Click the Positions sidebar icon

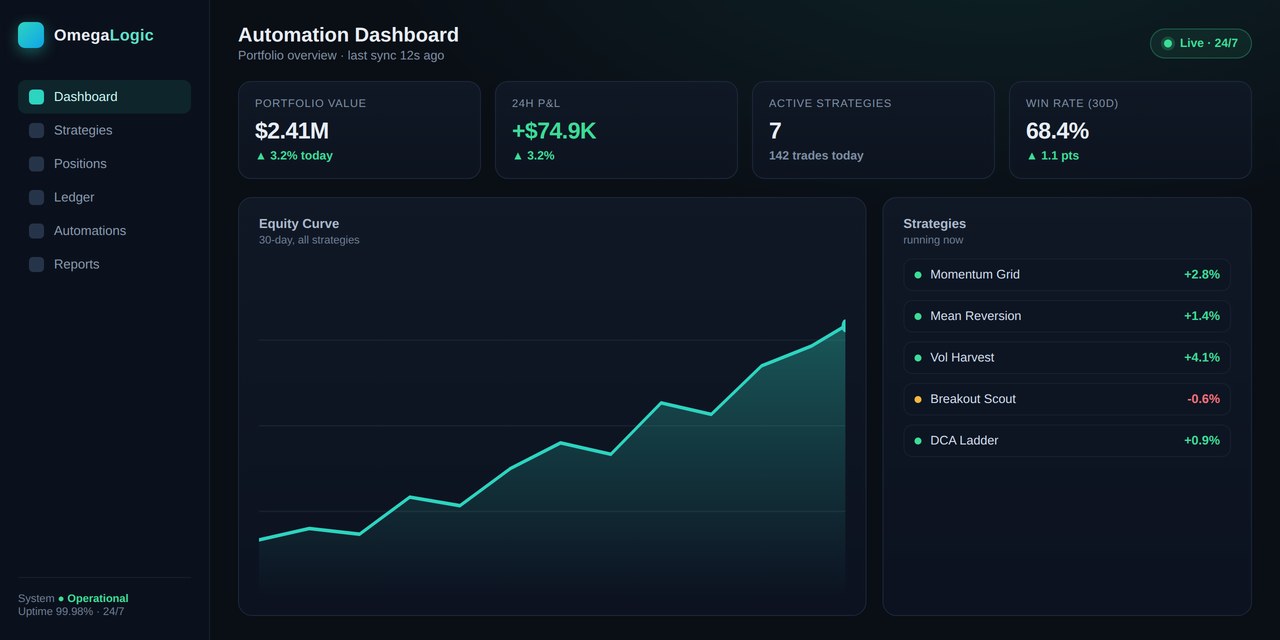click(x=36, y=164)
